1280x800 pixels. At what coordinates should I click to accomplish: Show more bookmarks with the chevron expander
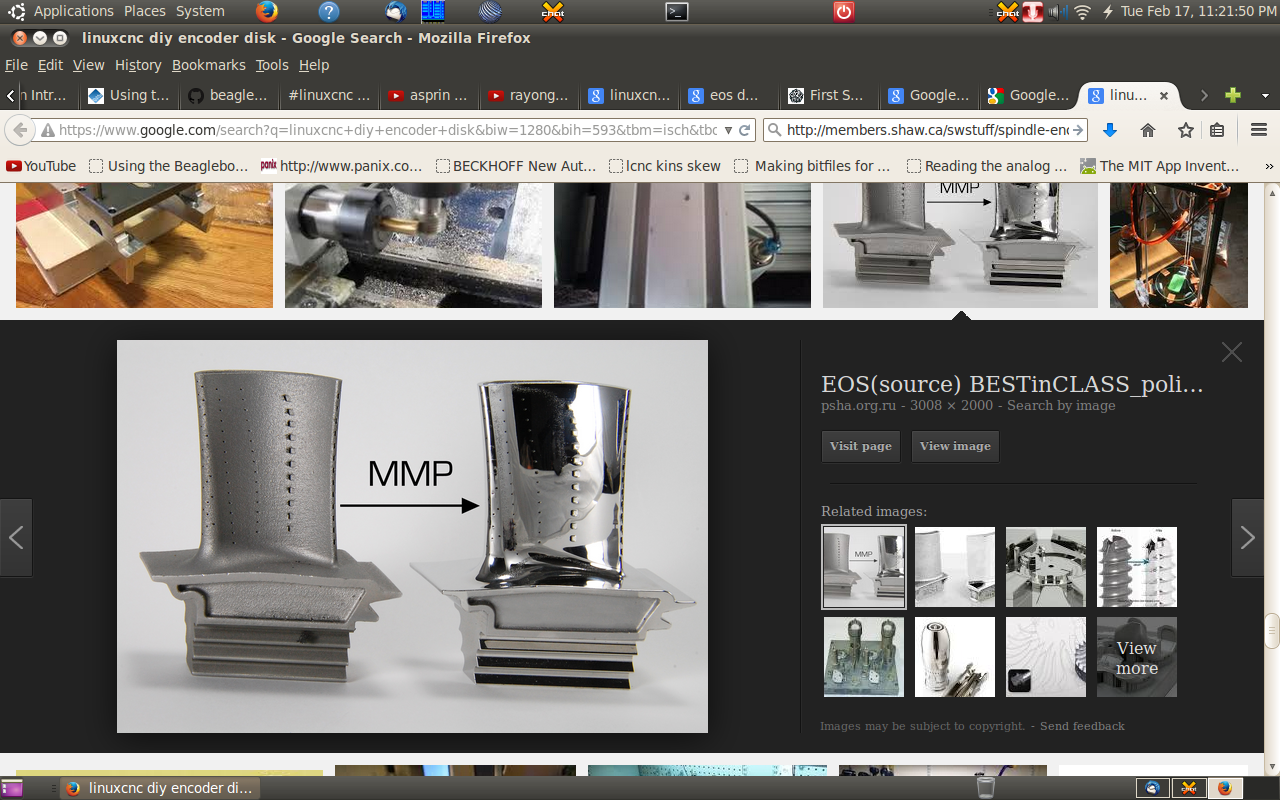pos(1270,166)
